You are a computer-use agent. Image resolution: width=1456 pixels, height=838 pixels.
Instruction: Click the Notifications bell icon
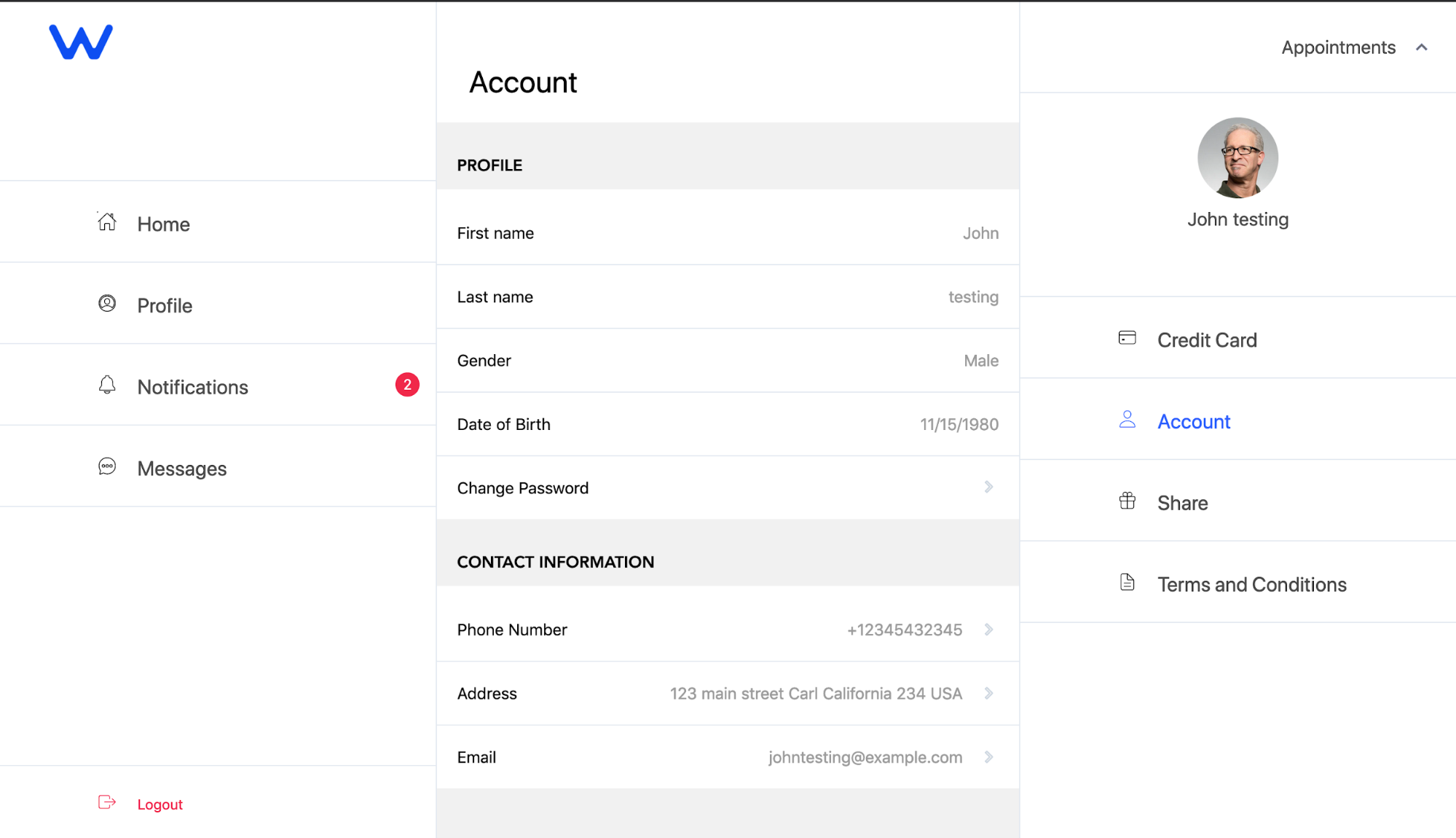(107, 385)
